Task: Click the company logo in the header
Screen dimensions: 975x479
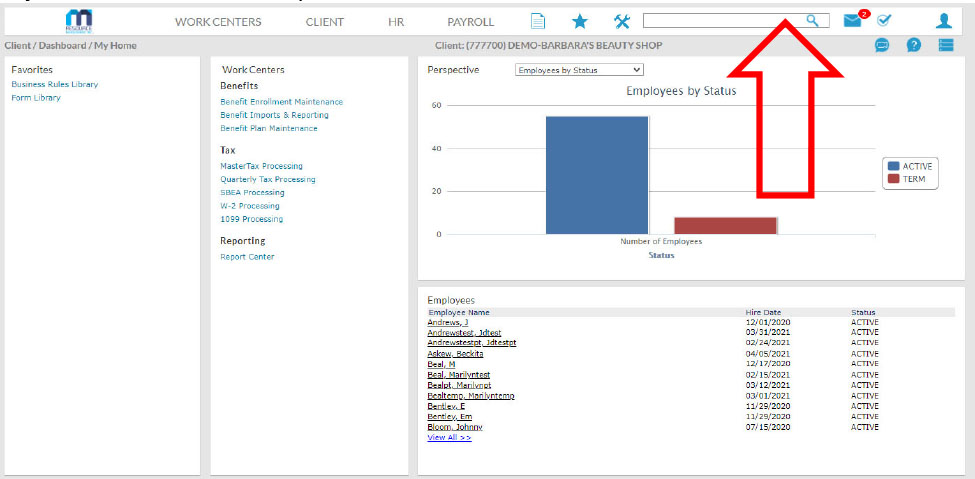Action: coord(78,21)
